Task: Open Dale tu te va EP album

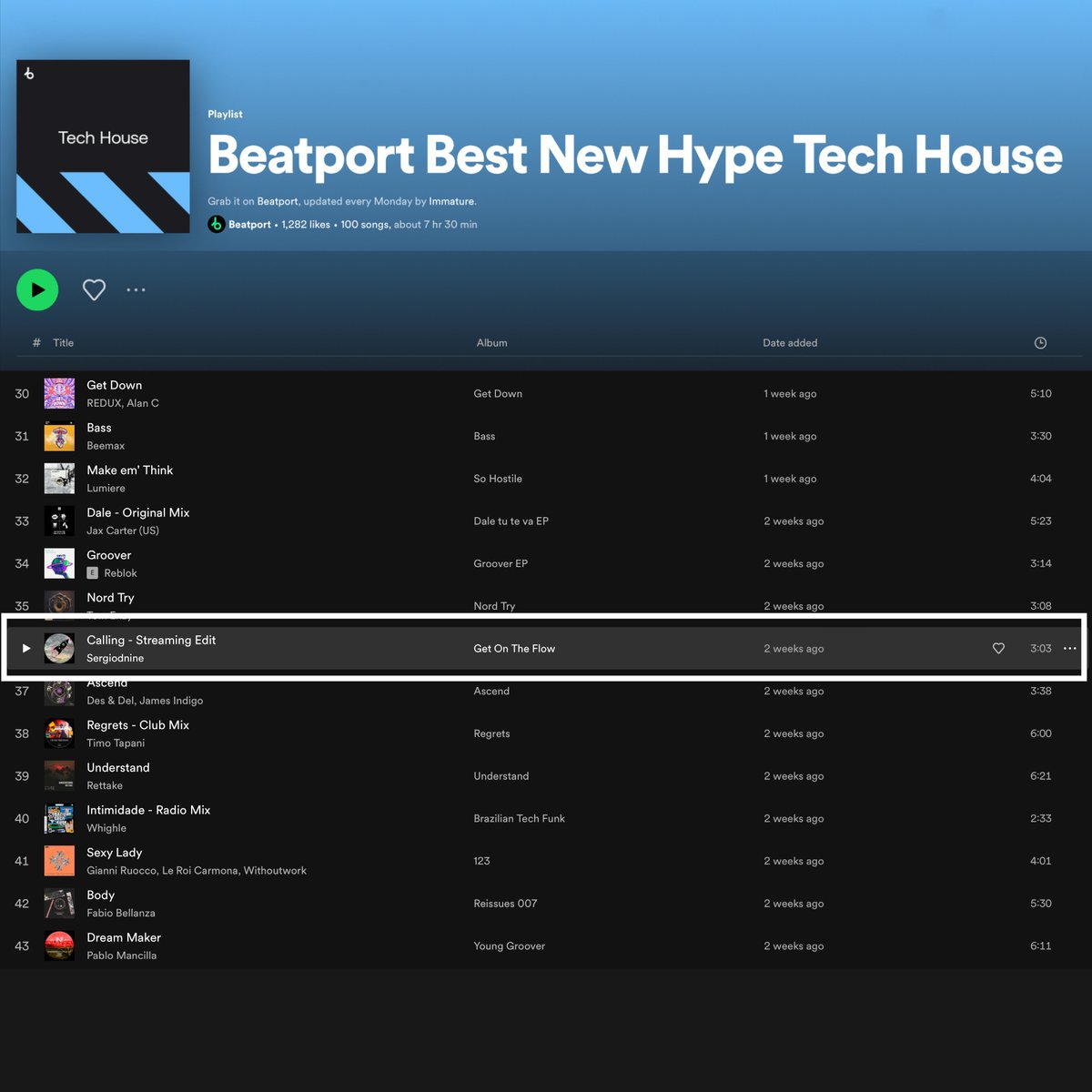Action: point(511,521)
